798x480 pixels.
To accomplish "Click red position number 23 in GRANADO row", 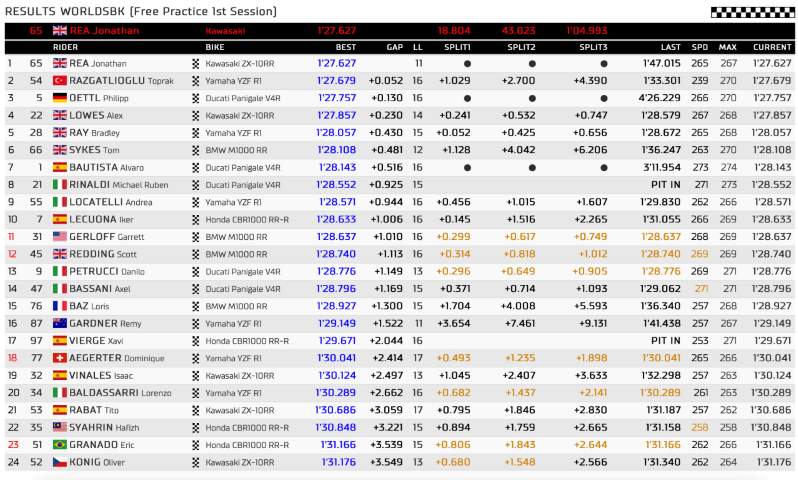I will (13, 444).
